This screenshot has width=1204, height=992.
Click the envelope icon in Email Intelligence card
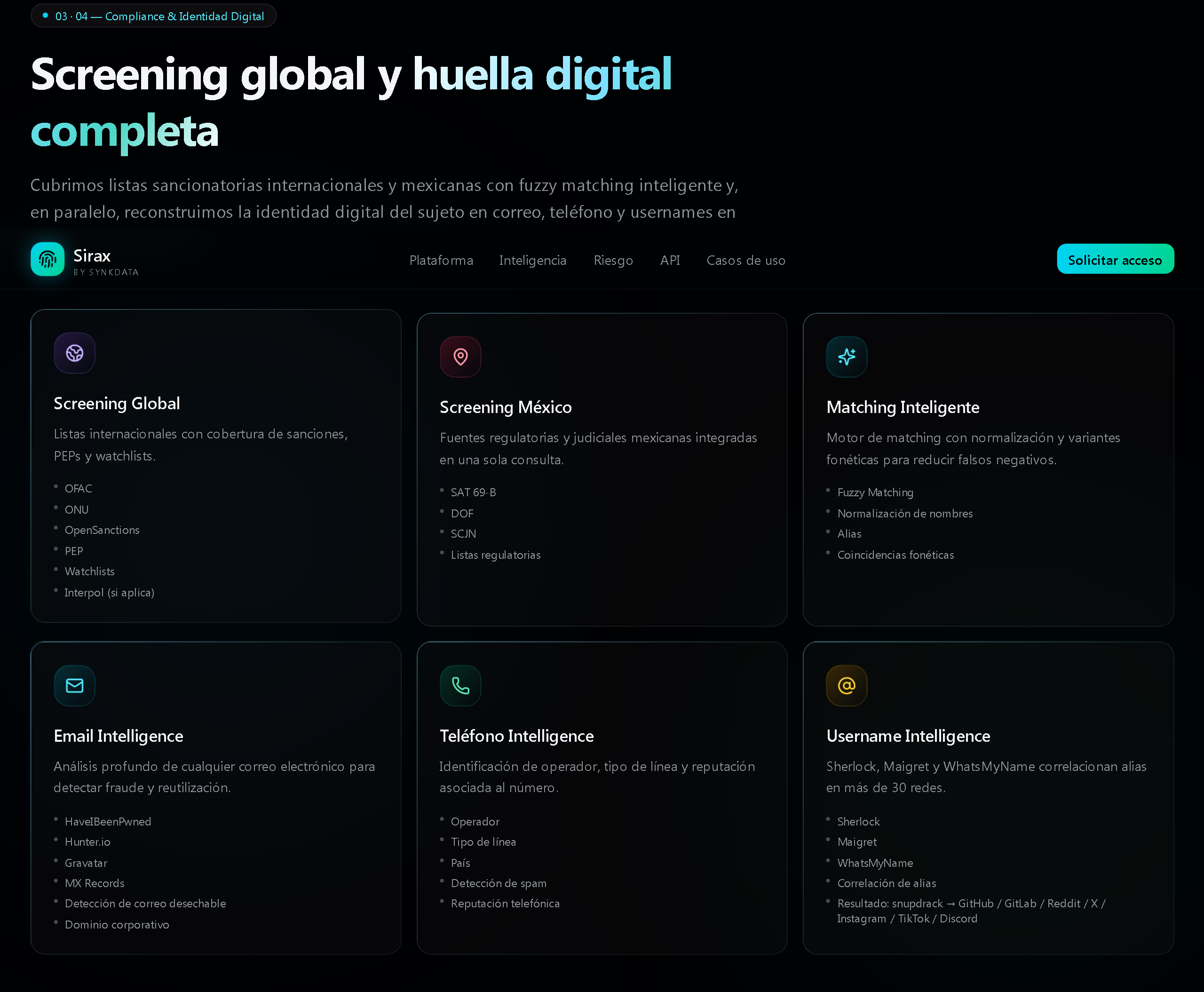[x=75, y=686]
